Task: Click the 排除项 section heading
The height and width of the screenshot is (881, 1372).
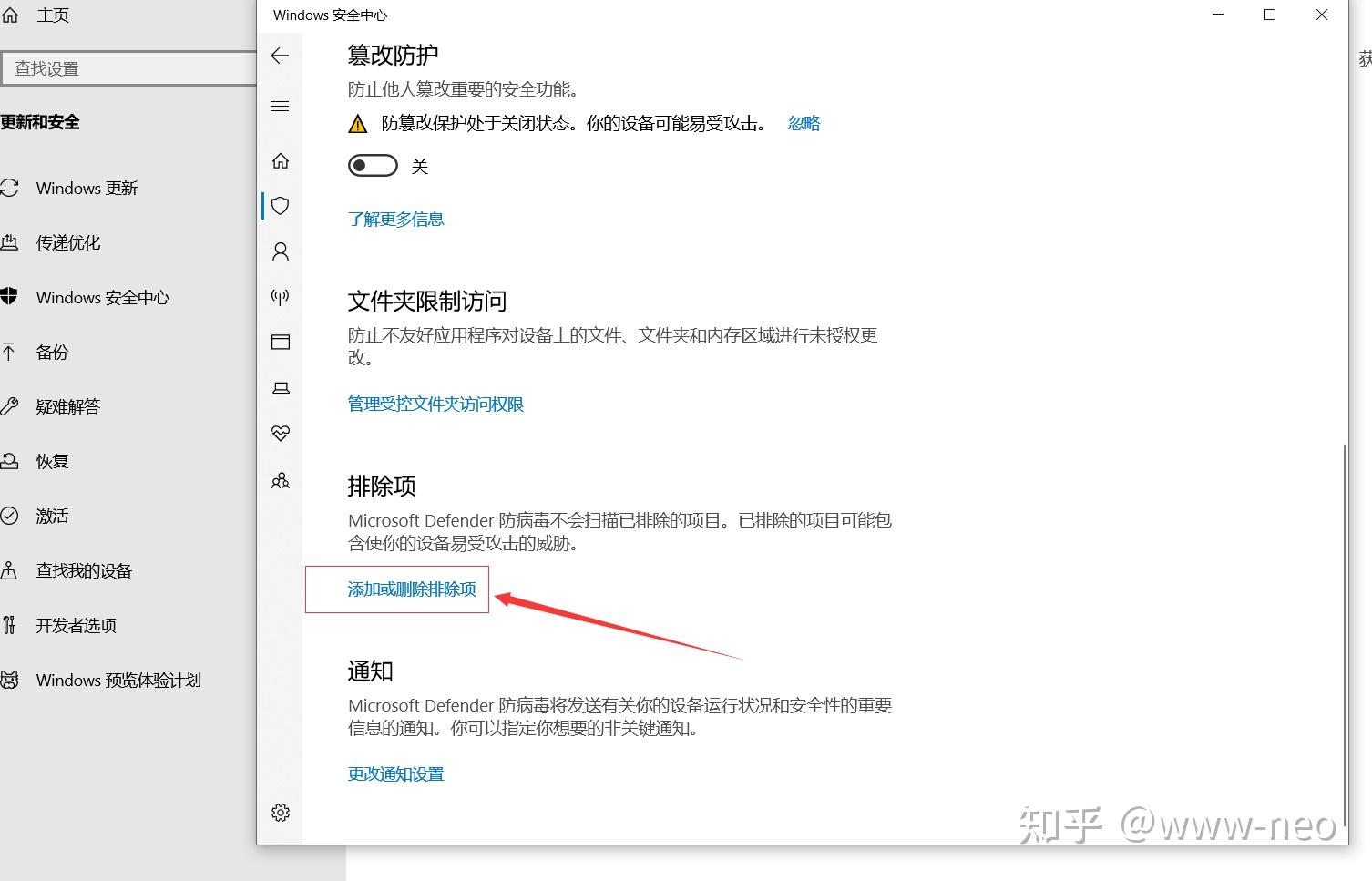Action: pos(382,487)
